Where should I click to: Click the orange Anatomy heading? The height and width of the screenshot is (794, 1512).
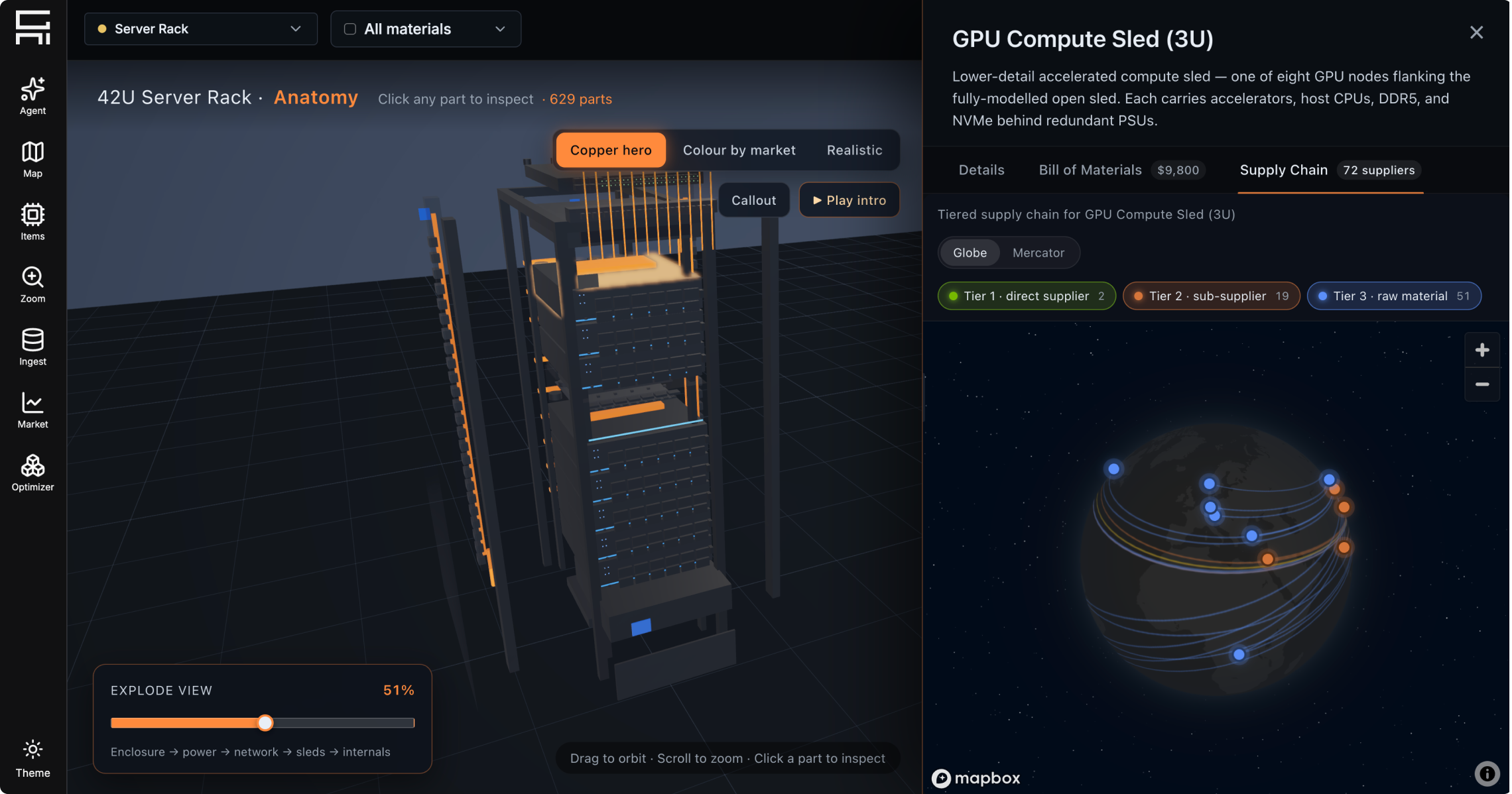click(316, 97)
